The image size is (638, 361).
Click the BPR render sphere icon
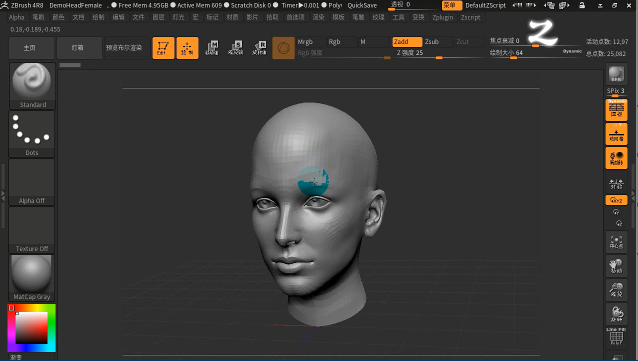[616, 74]
